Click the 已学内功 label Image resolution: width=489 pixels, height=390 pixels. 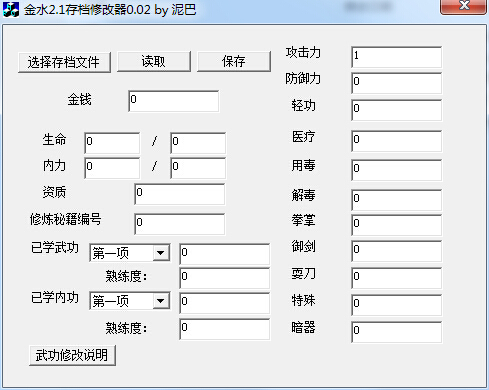point(55,297)
